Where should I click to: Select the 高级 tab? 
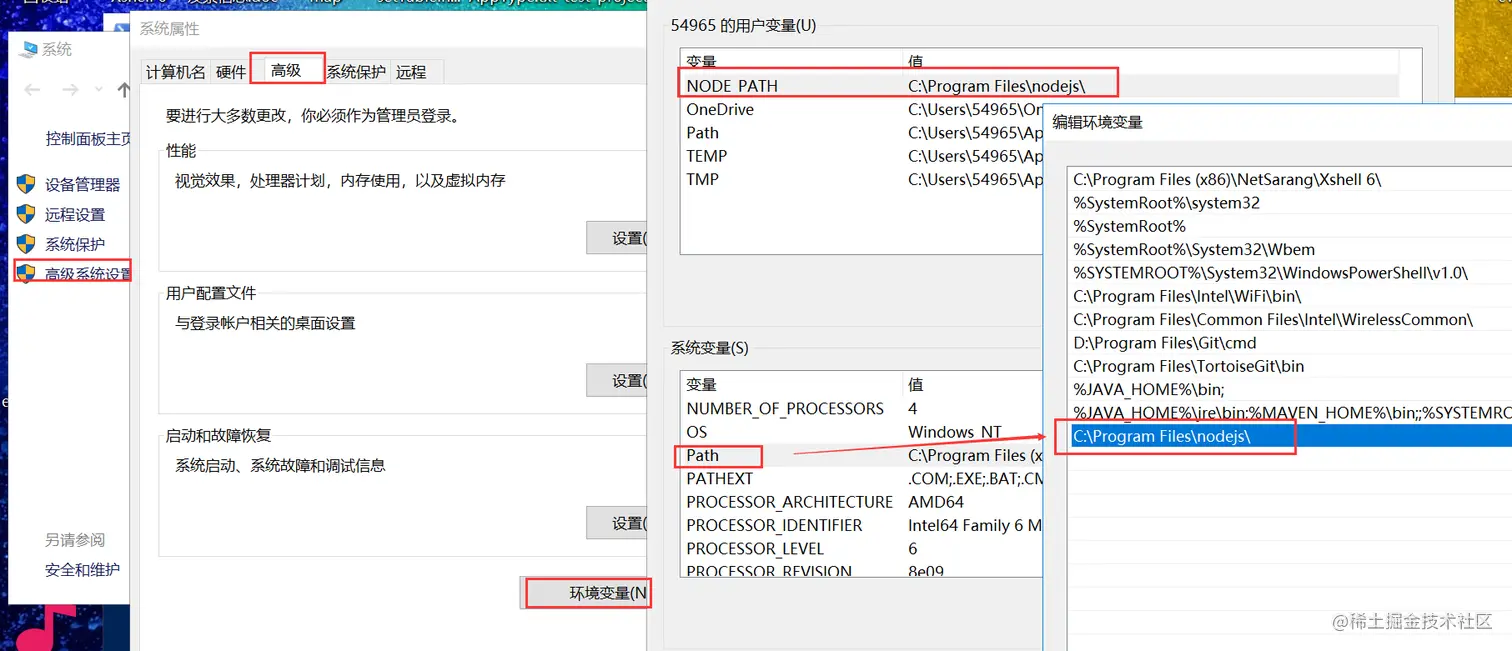tap(286, 70)
